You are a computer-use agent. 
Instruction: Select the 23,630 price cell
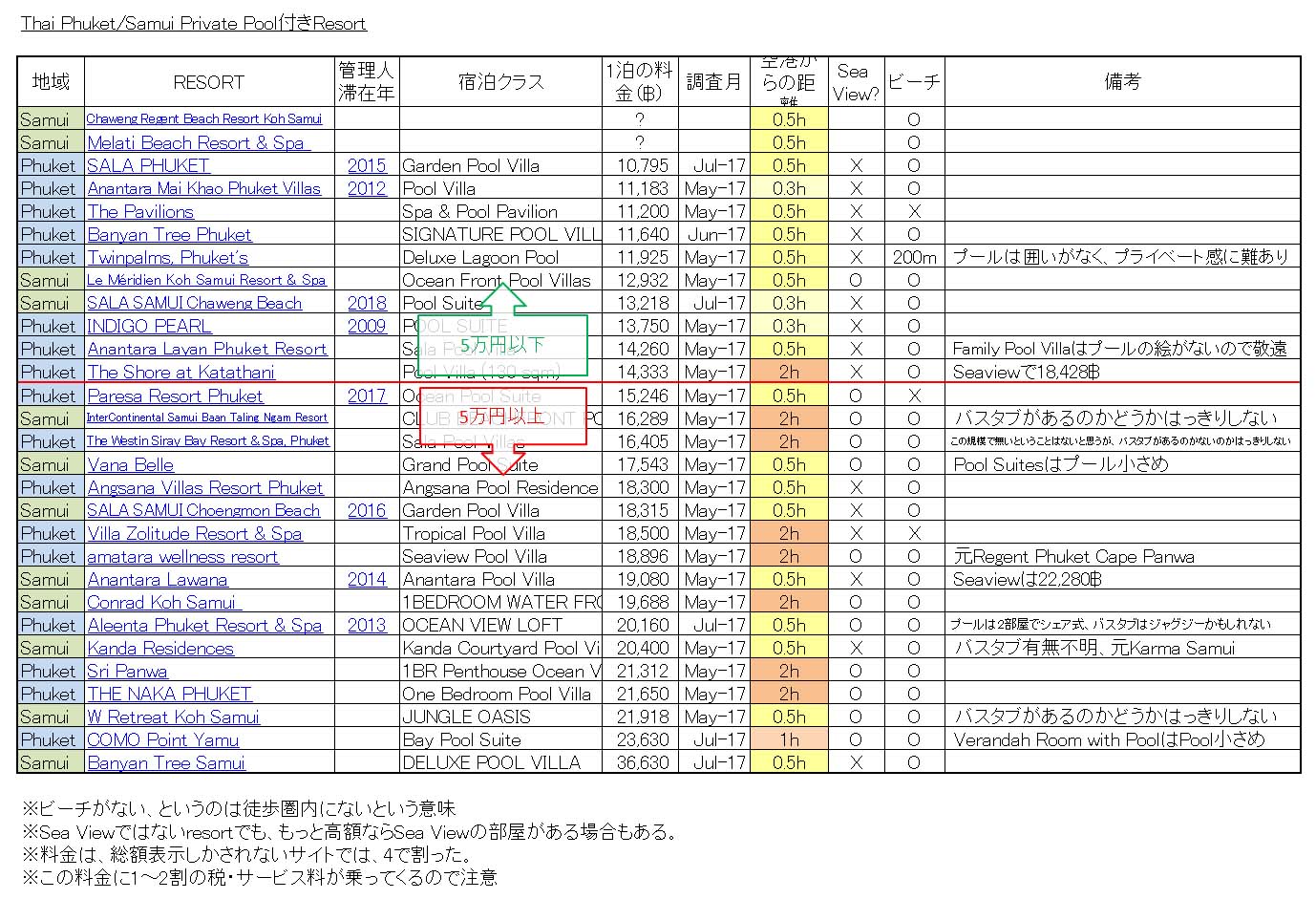pos(642,739)
